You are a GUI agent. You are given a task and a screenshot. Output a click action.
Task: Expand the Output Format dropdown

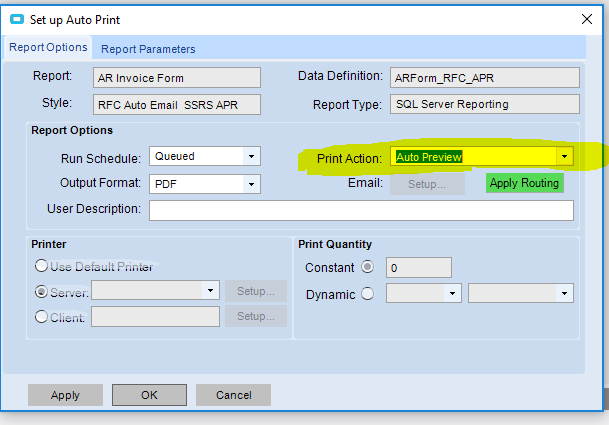point(252,184)
